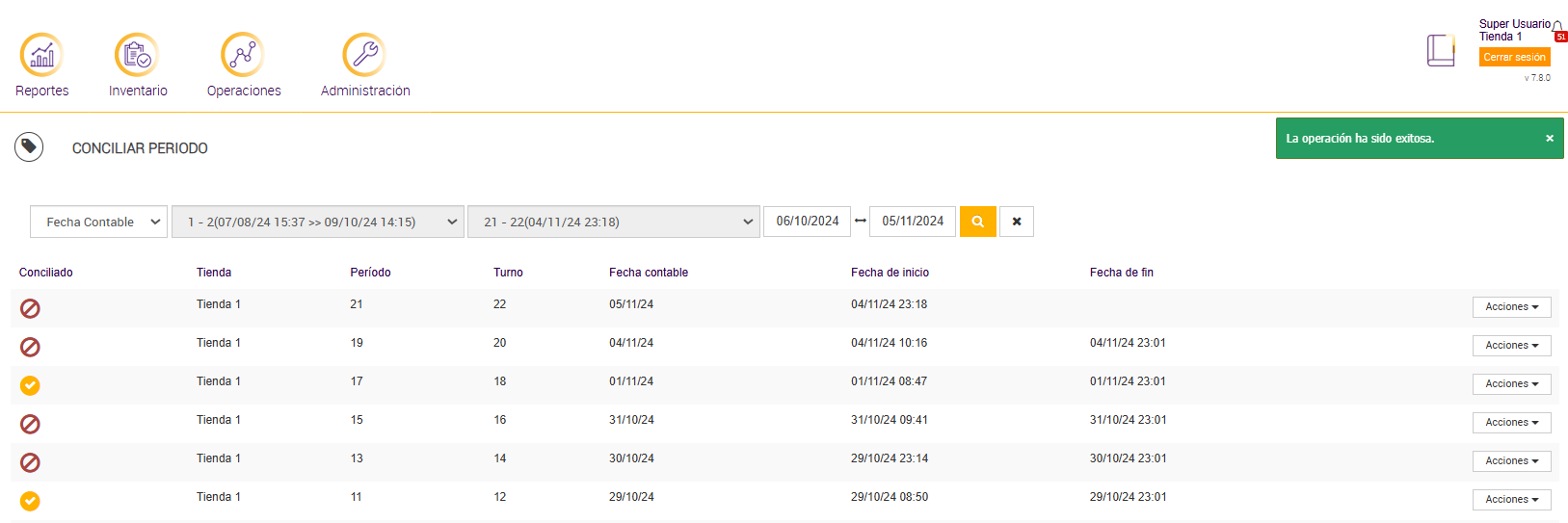1568x523 pixels.
Task: Click the success message text
Action: click(x=1360, y=139)
